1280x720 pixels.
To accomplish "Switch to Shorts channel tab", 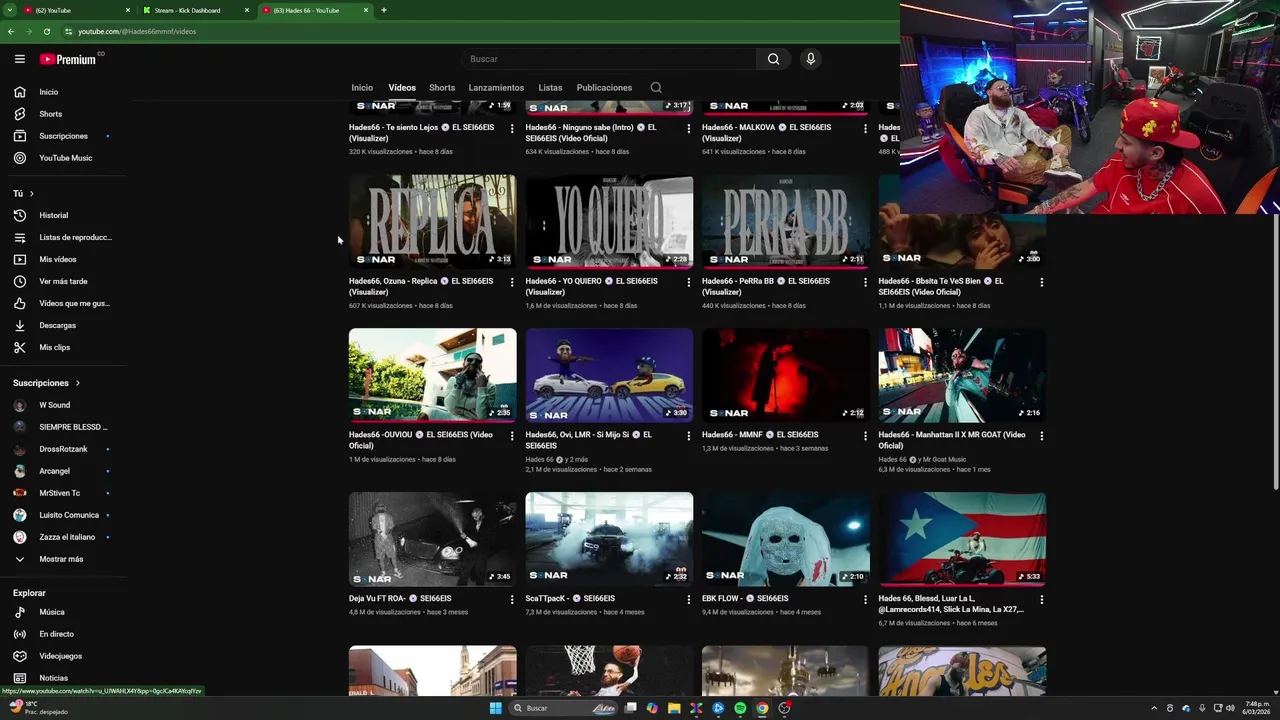I will pos(442,88).
